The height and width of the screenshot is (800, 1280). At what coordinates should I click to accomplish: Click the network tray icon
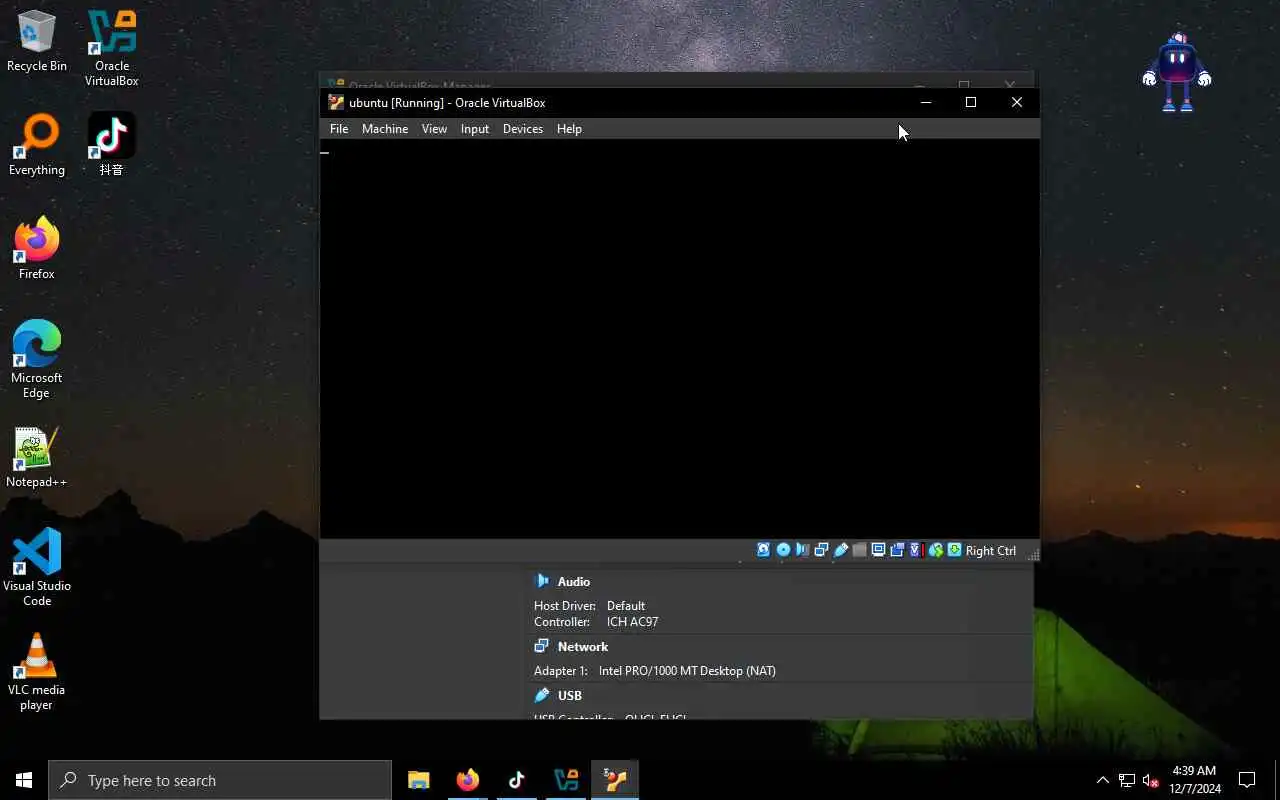[x=1127, y=780]
